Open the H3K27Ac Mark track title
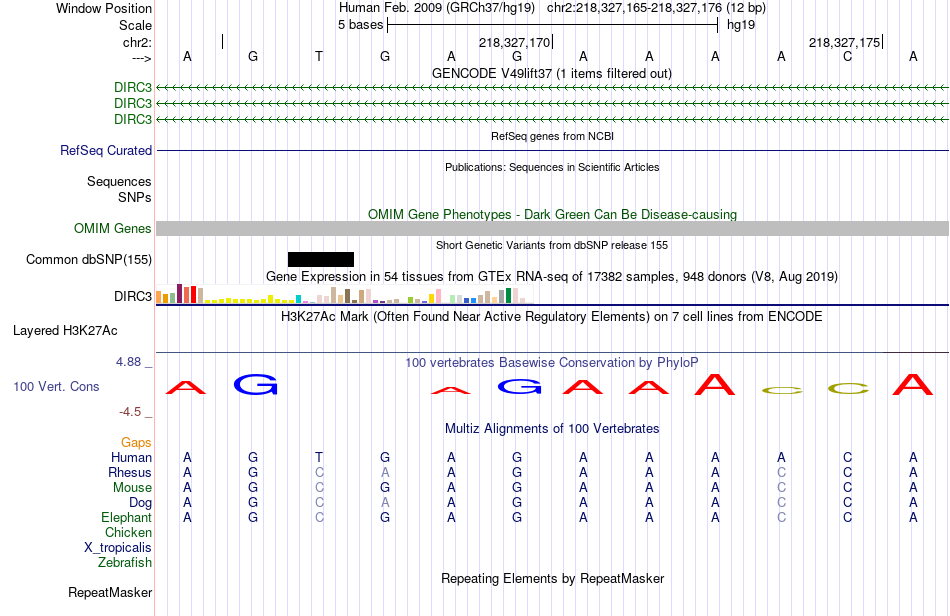The width and height of the screenshot is (950, 616). click(x=551, y=317)
